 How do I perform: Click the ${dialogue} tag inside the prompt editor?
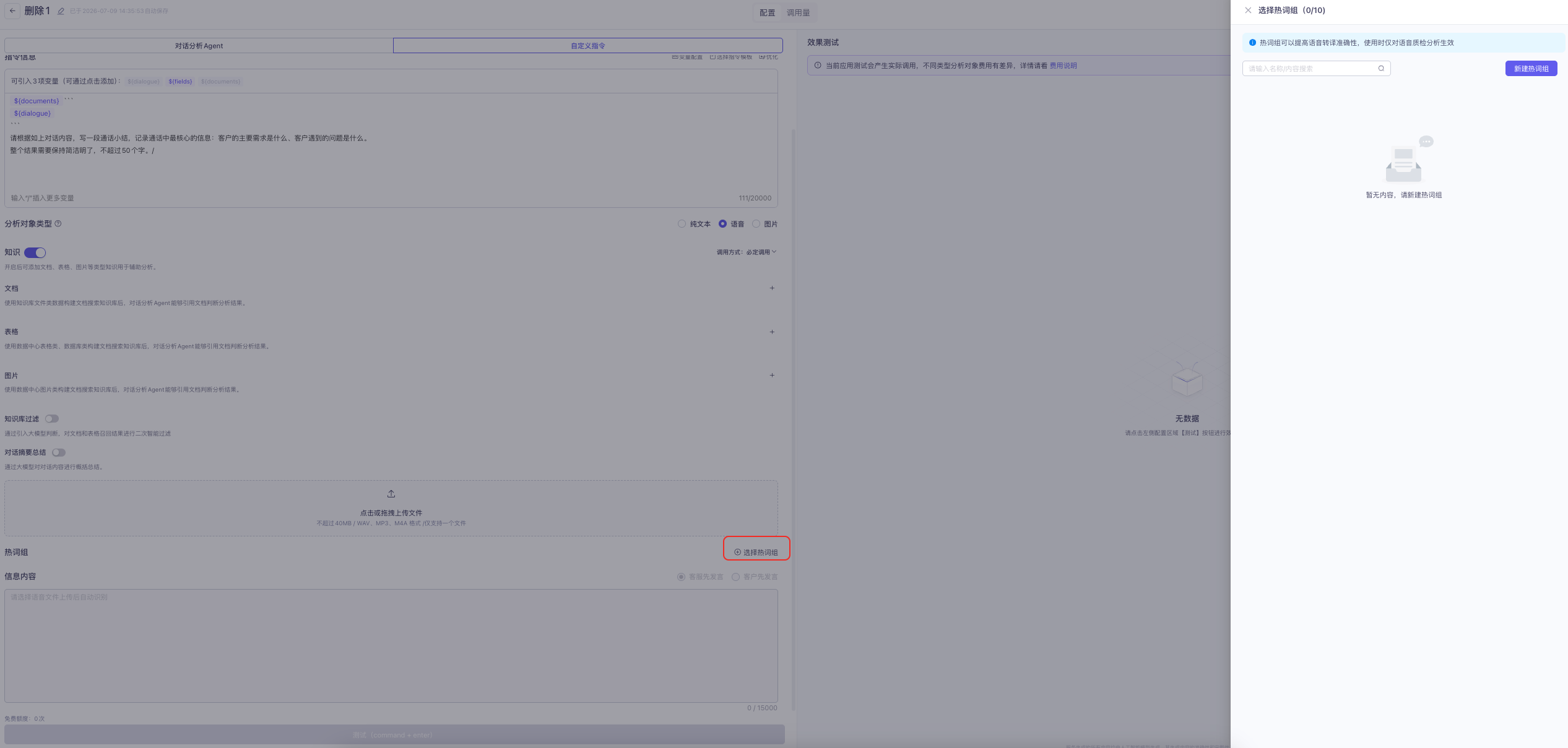pos(32,113)
